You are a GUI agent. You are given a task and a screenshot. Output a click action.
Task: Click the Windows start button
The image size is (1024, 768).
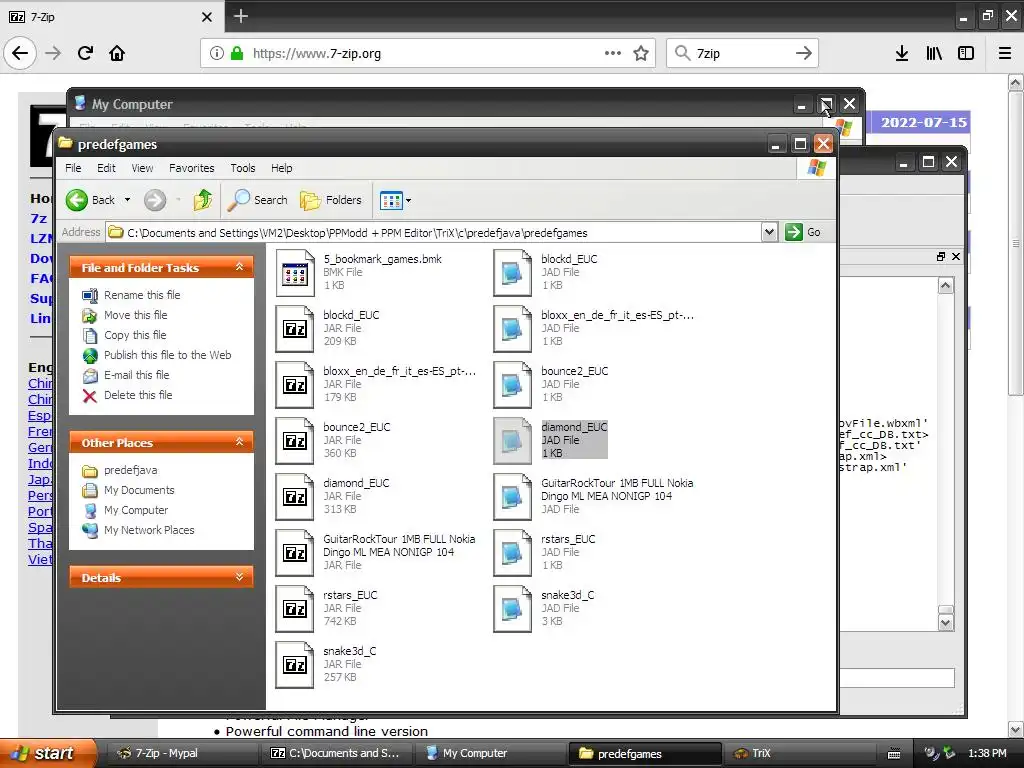click(x=48, y=753)
